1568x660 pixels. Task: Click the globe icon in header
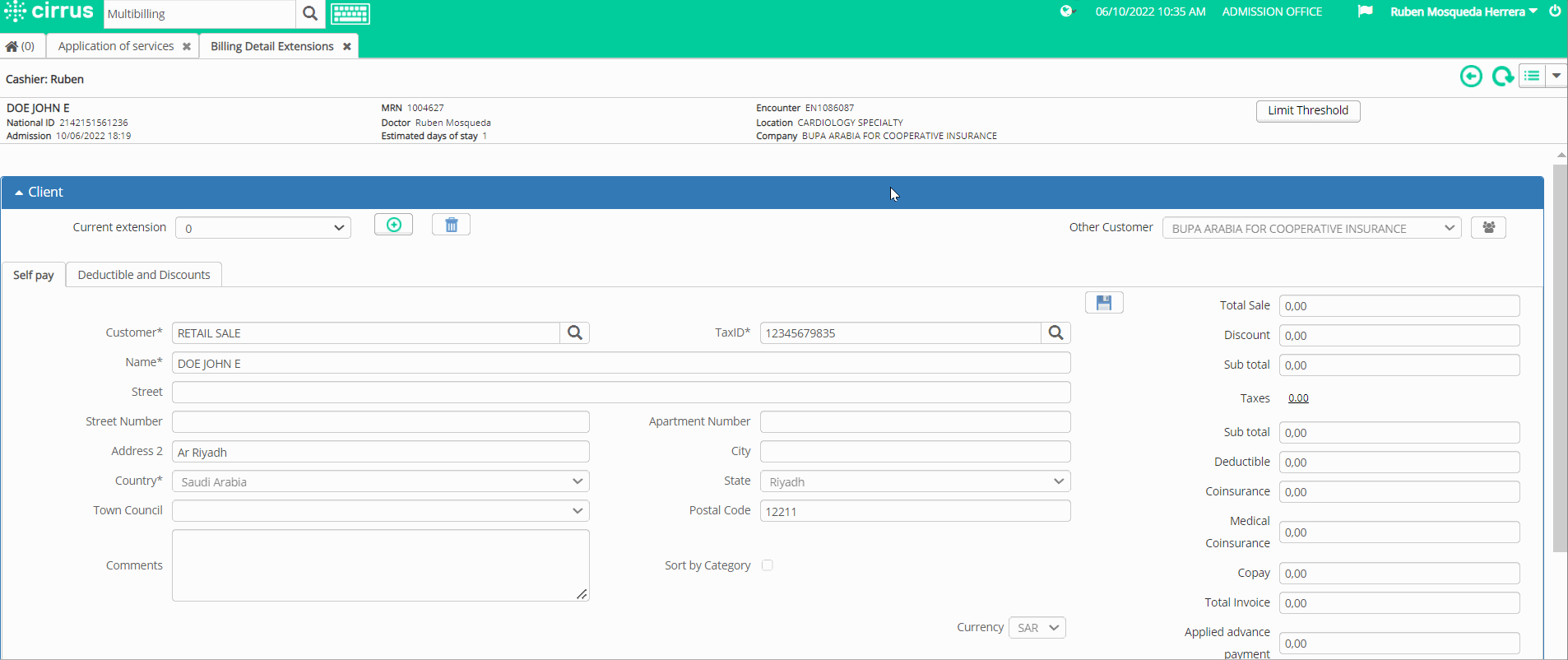tap(1067, 12)
